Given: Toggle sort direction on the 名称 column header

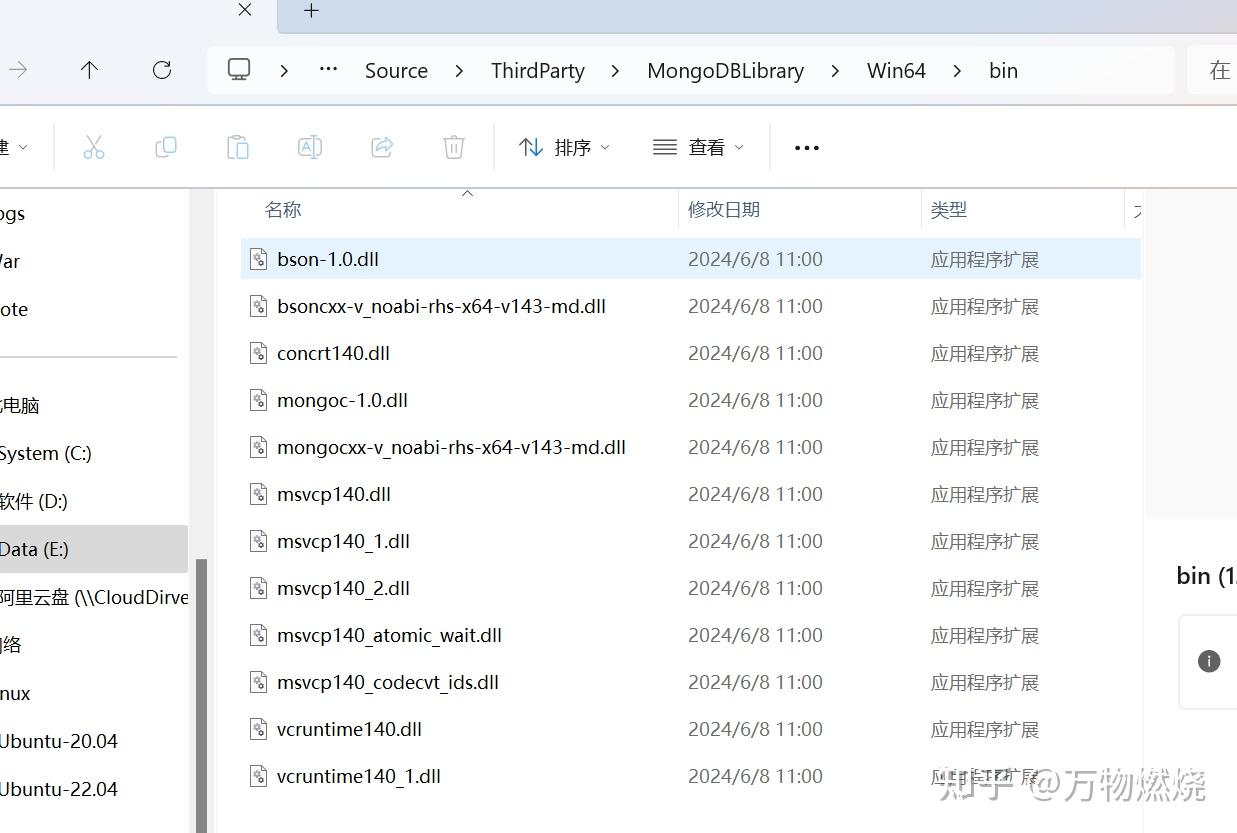Looking at the screenshot, I should pos(283,209).
